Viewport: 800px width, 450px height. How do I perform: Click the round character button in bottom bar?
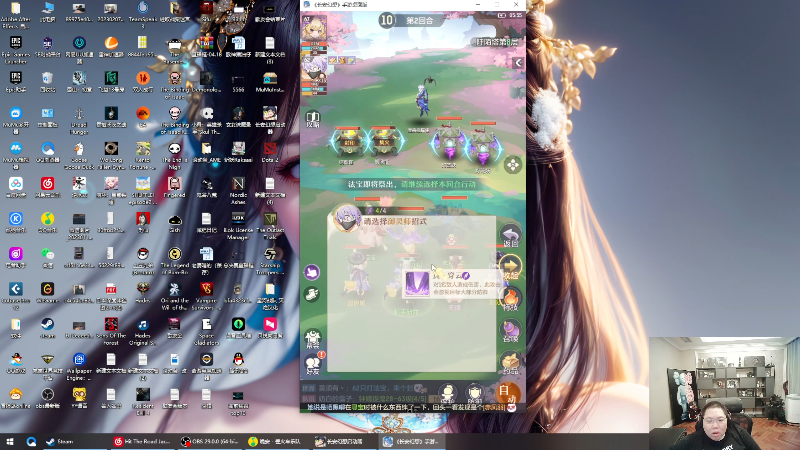tap(447, 393)
